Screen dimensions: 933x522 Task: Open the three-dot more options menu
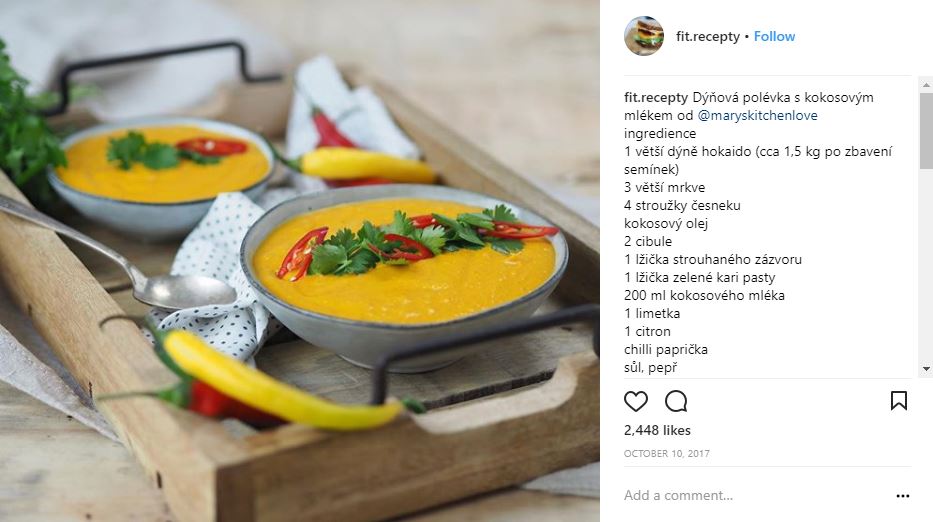903,496
